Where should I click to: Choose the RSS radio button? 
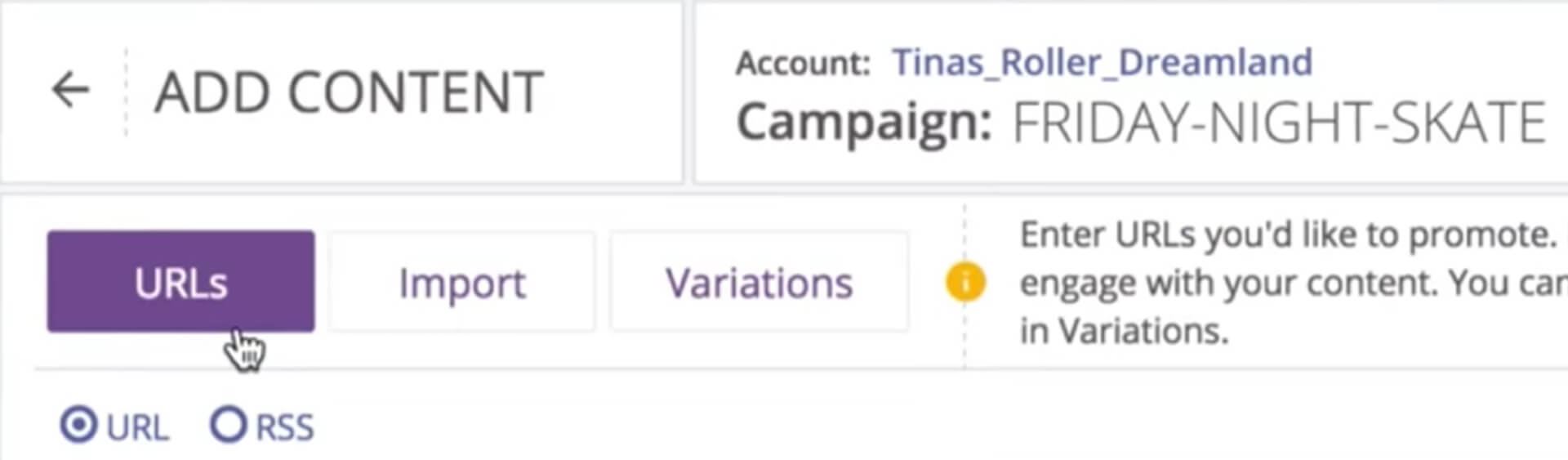pos(228,425)
